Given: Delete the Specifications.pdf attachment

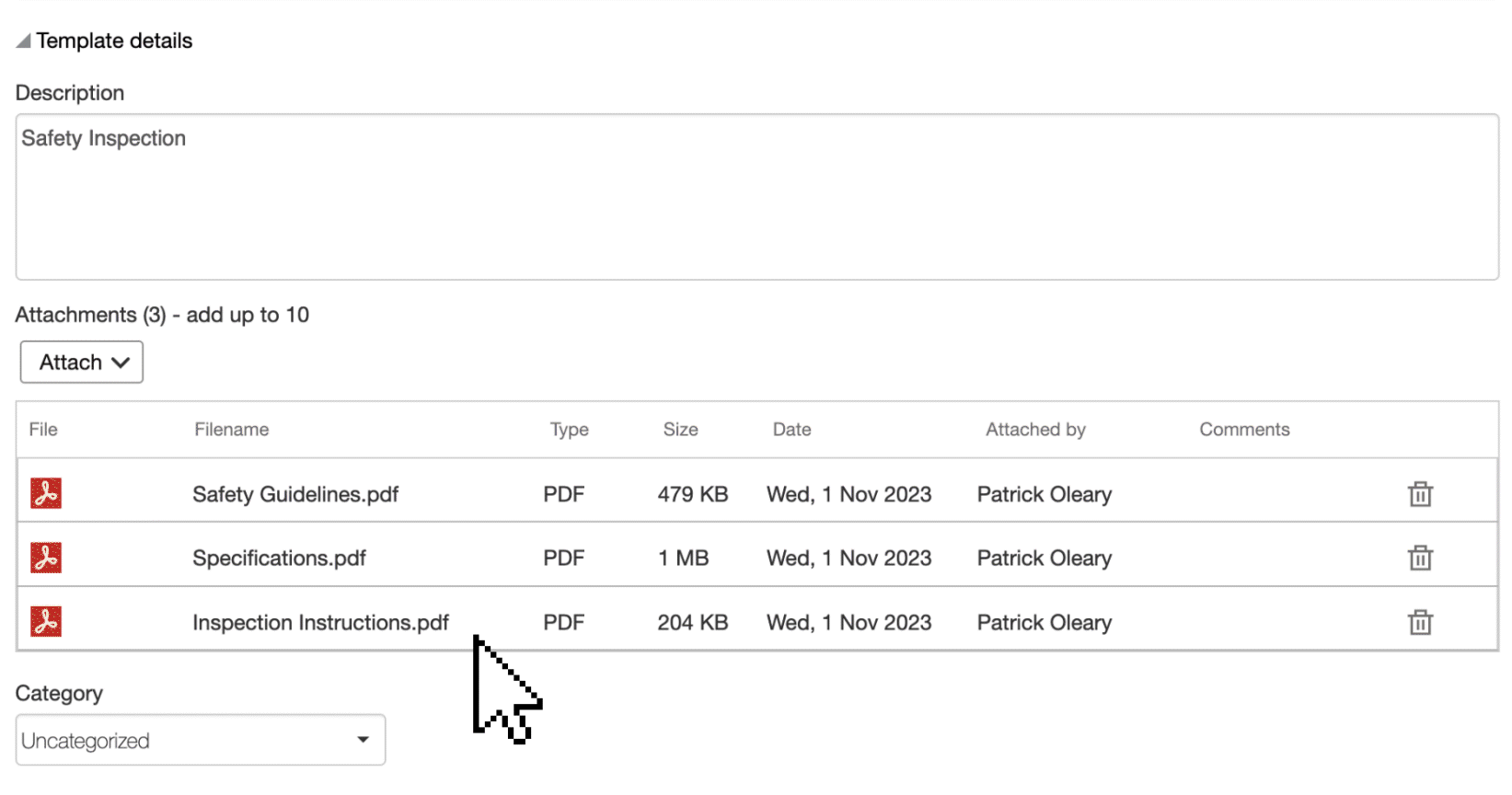Looking at the screenshot, I should [x=1420, y=558].
